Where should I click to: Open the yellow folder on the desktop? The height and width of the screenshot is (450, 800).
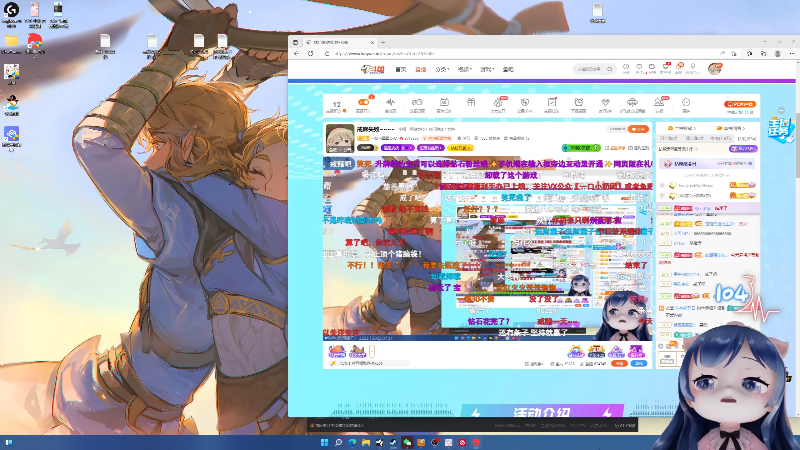(x=11, y=43)
